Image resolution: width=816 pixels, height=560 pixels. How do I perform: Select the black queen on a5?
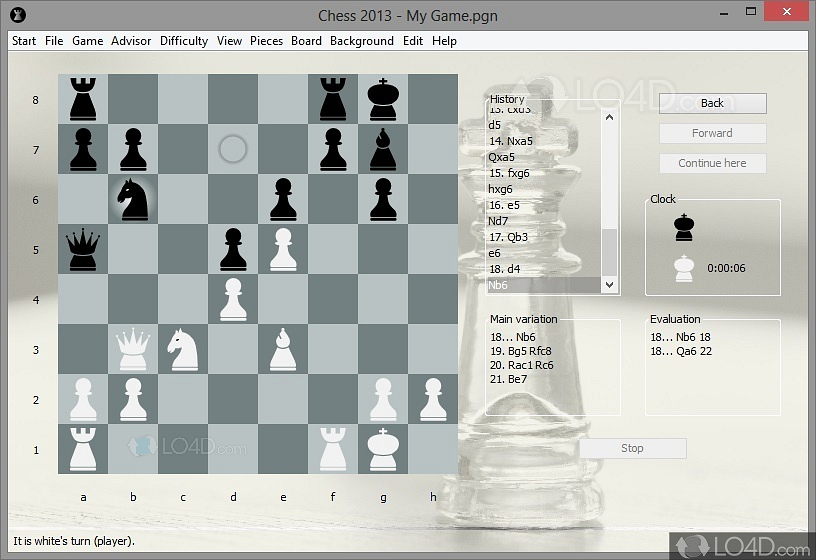point(83,249)
